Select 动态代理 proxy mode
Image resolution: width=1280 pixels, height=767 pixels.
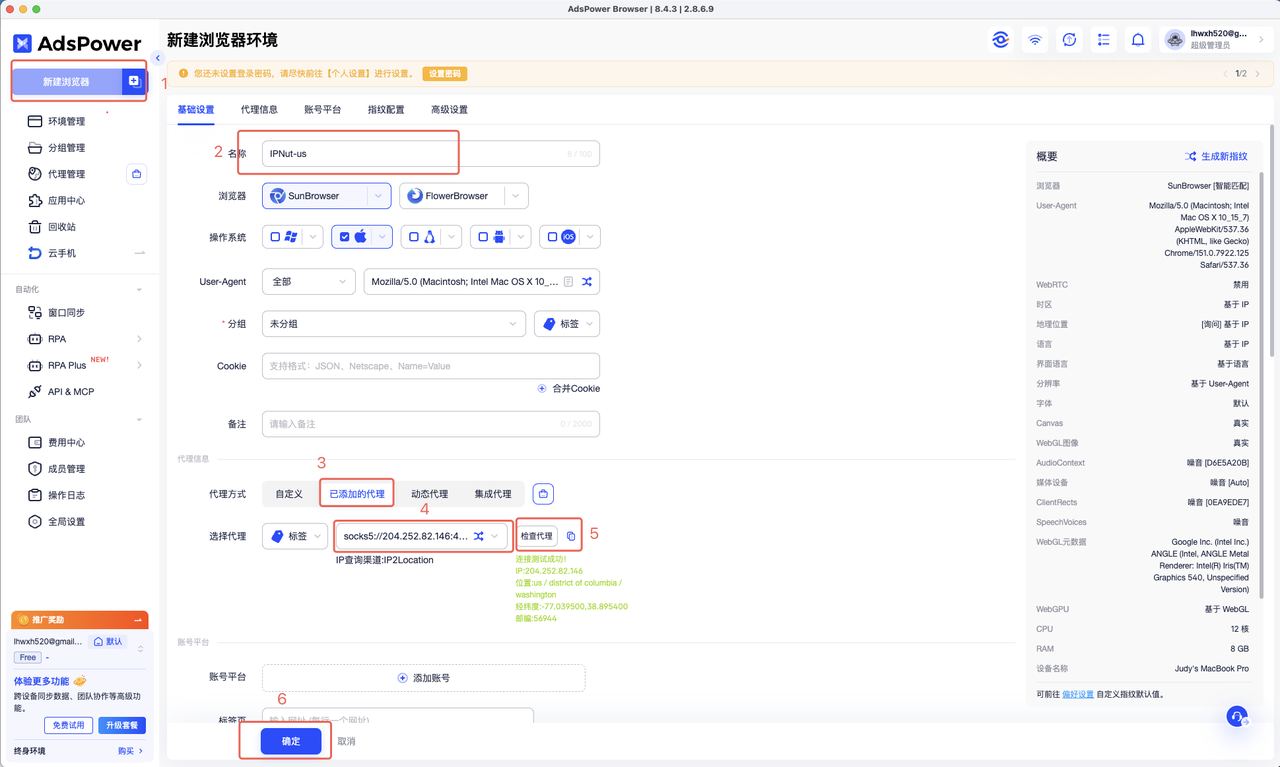pos(429,494)
